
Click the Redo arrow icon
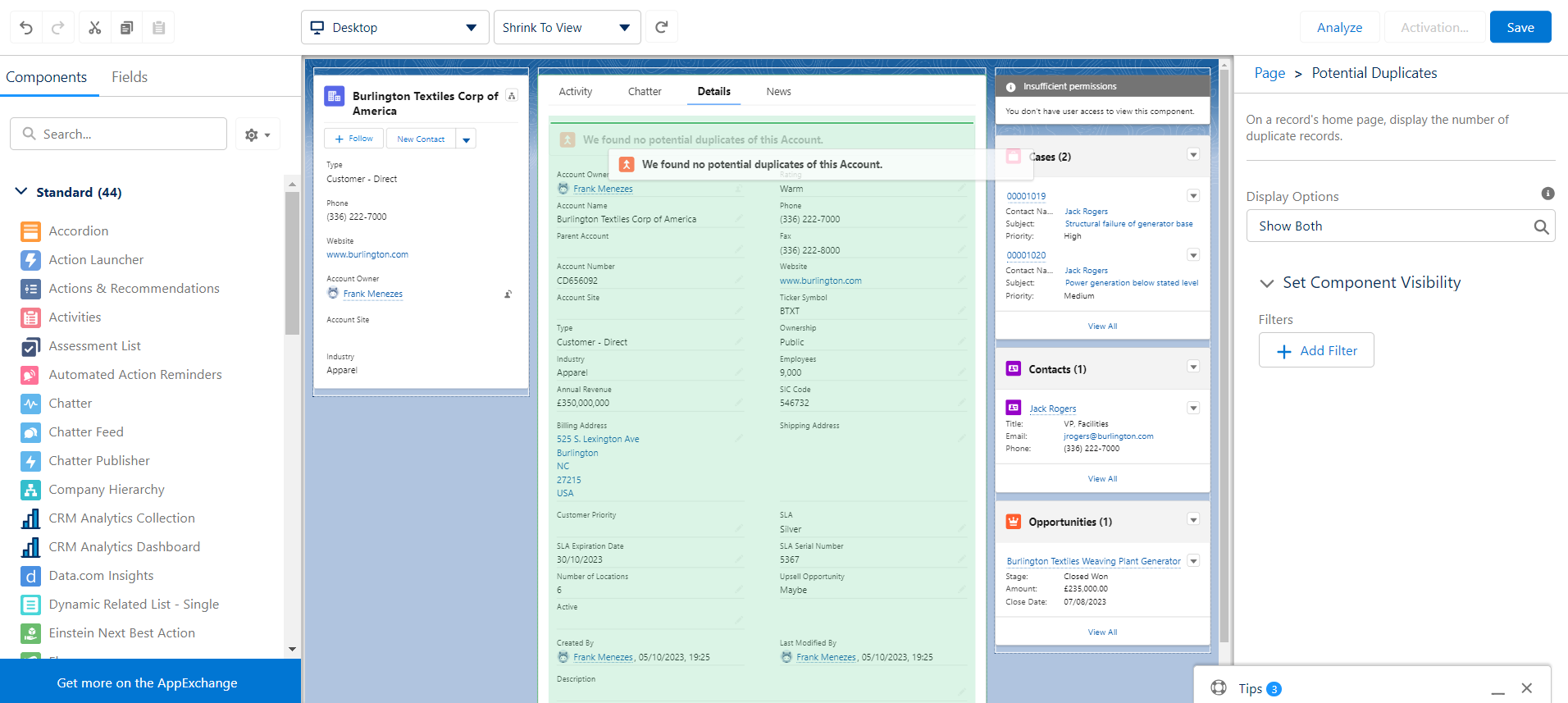57,28
